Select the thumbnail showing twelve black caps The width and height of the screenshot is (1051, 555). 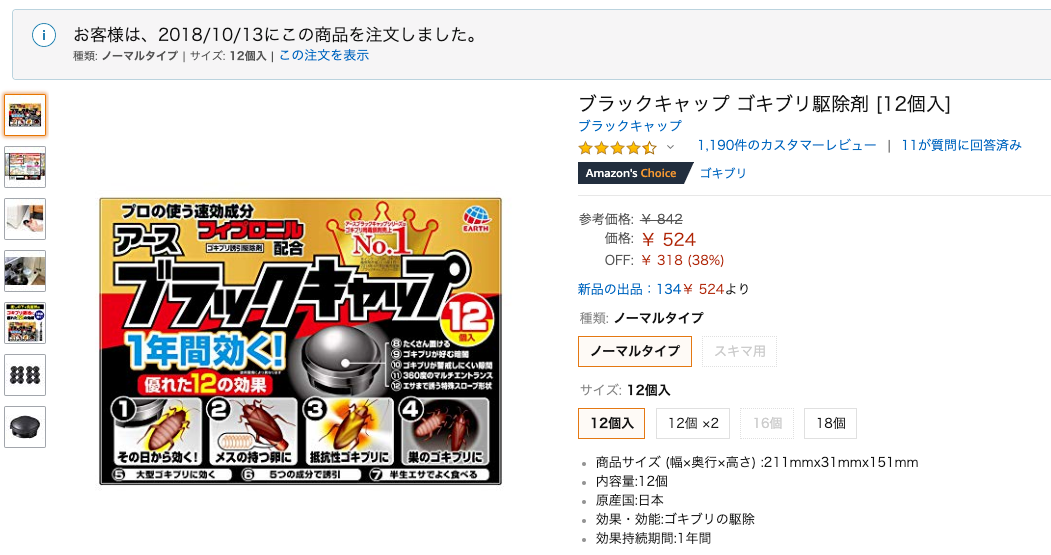coord(25,375)
